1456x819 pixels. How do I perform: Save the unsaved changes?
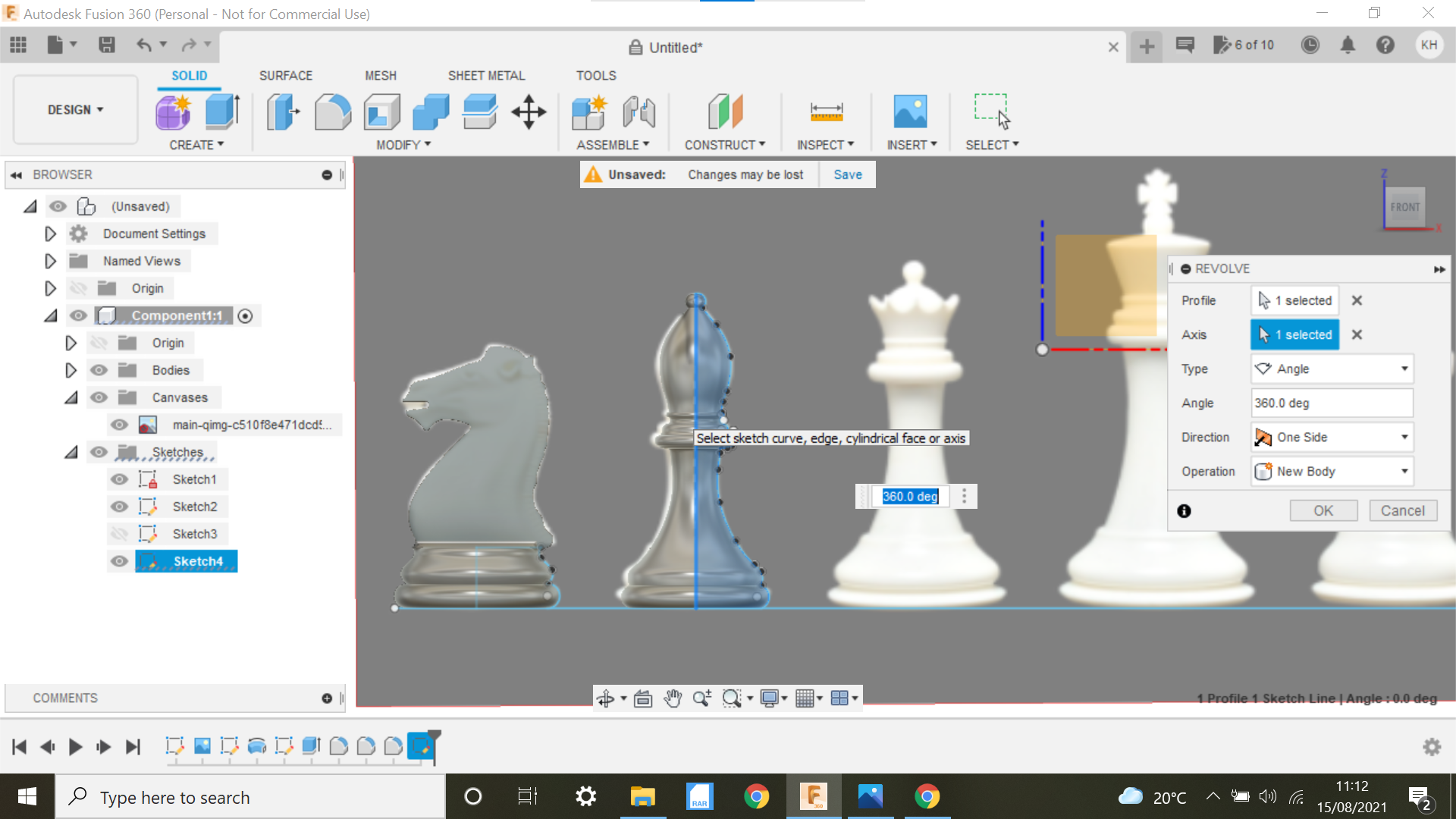point(847,174)
